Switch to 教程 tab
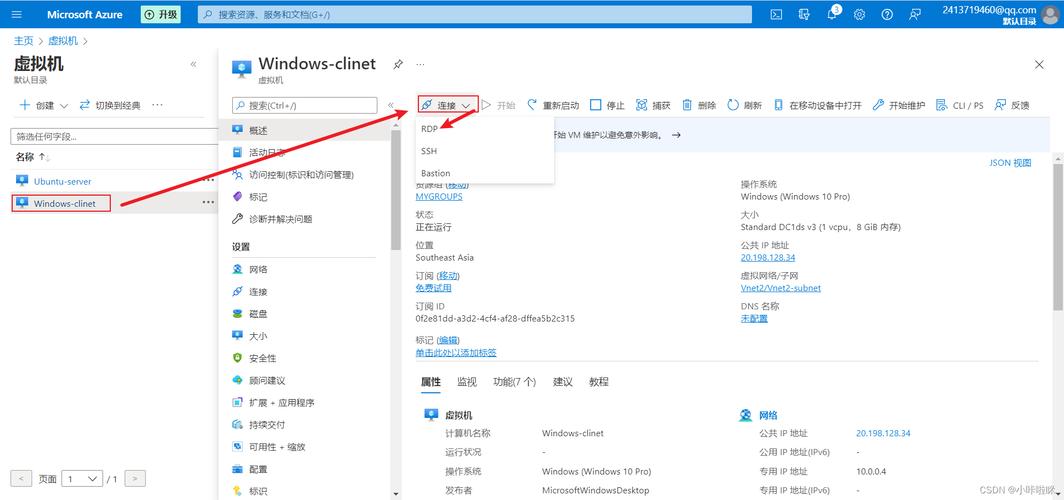1064x500 pixels. point(598,382)
